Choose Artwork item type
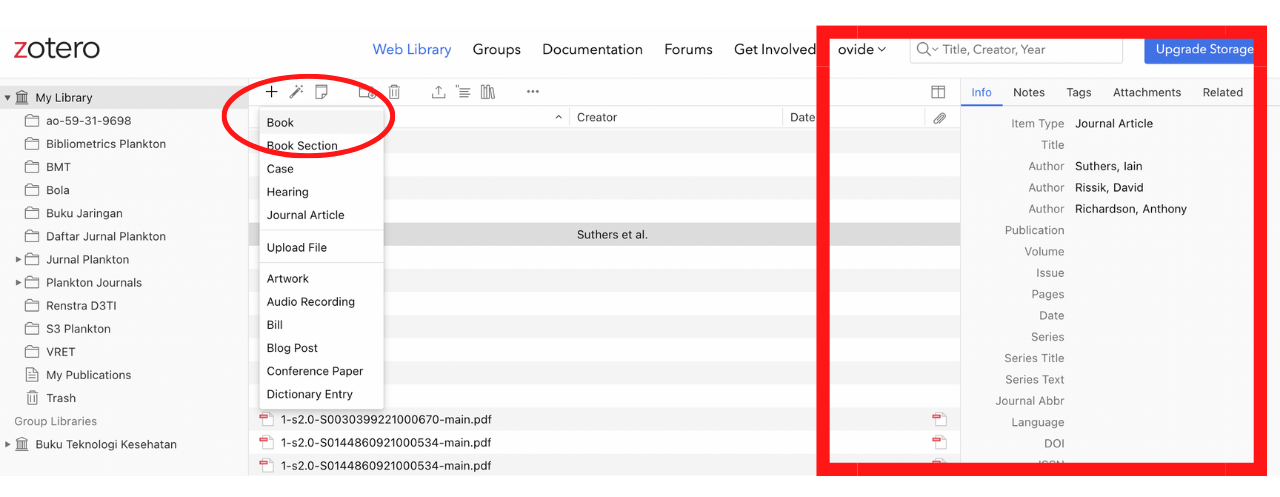The height and width of the screenshot is (497, 1280). [x=321, y=279]
